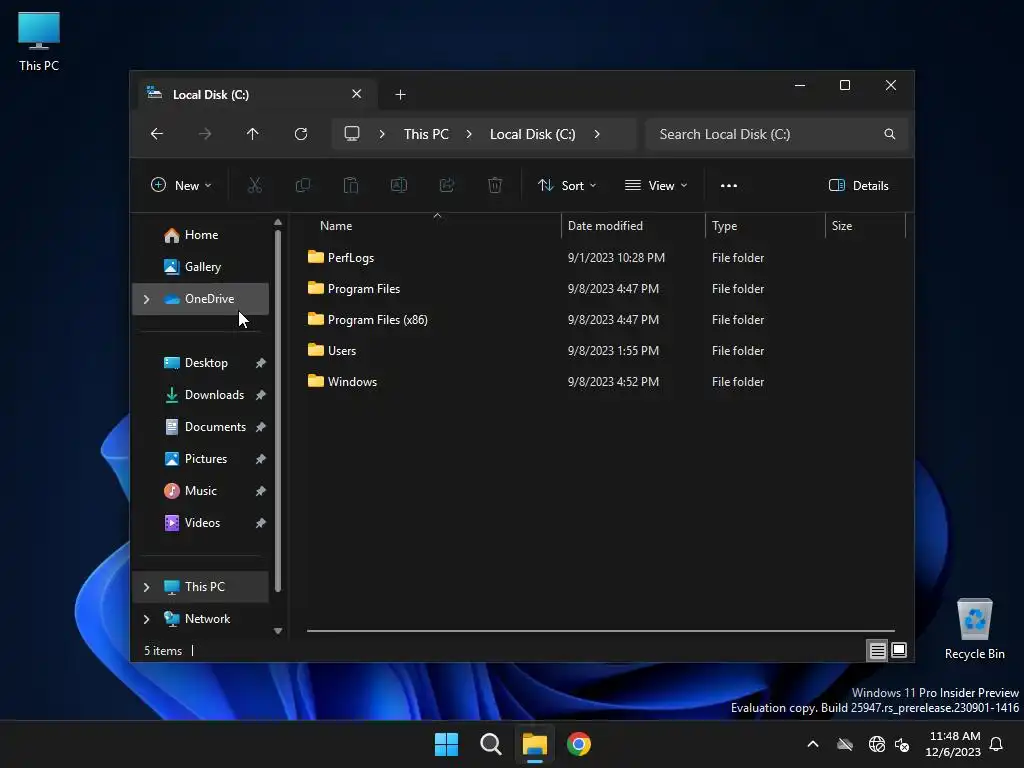Expand the OneDrive tree node
Viewport: 1024px width, 768px height.
pyautogui.click(x=146, y=299)
